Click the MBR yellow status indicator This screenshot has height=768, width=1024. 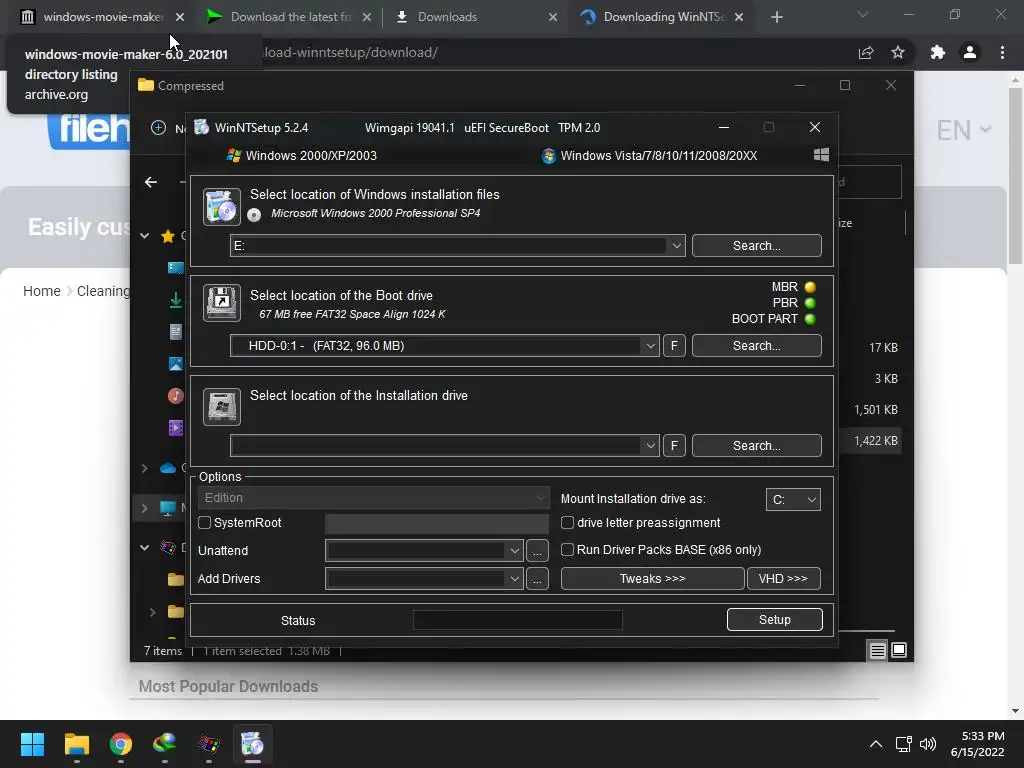(x=810, y=287)
